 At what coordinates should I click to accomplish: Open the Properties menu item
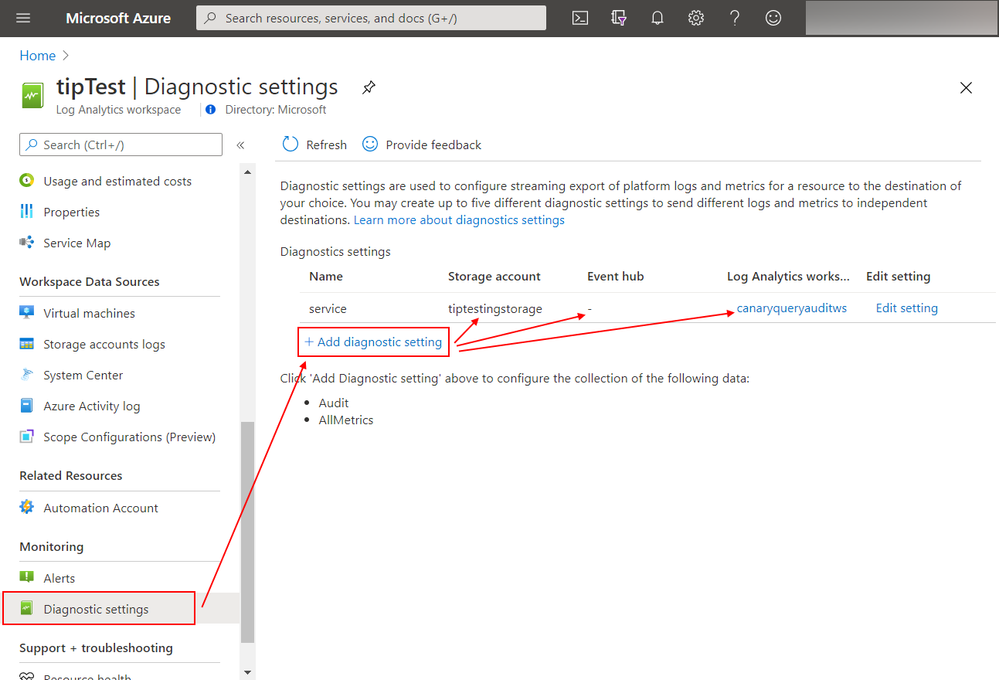click(x=71, y=212)
